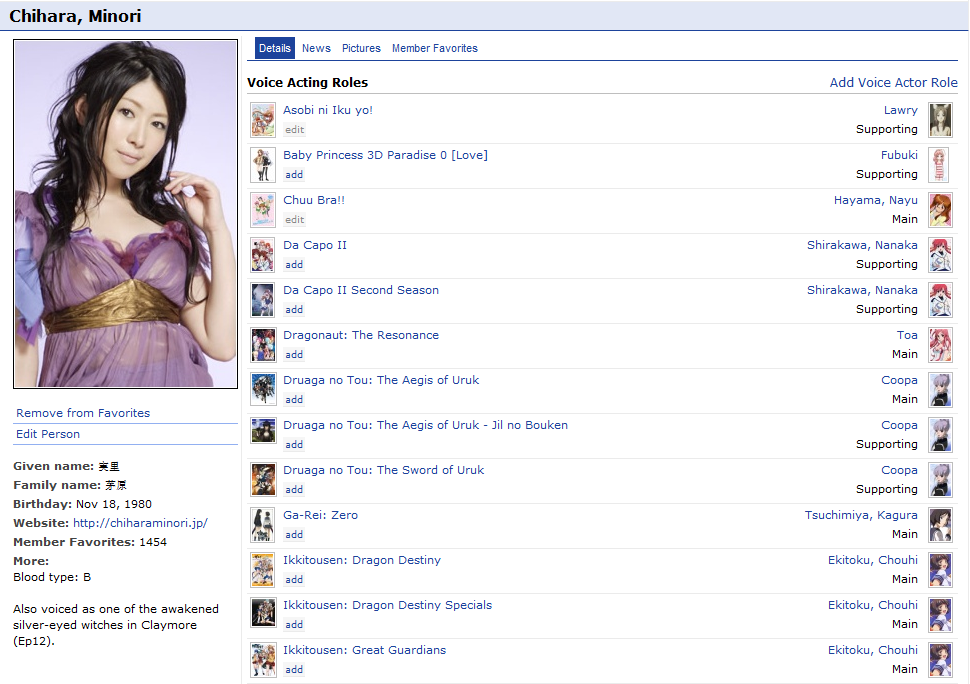Open Tsuchimiya, Kagura character link

point(861,515)
